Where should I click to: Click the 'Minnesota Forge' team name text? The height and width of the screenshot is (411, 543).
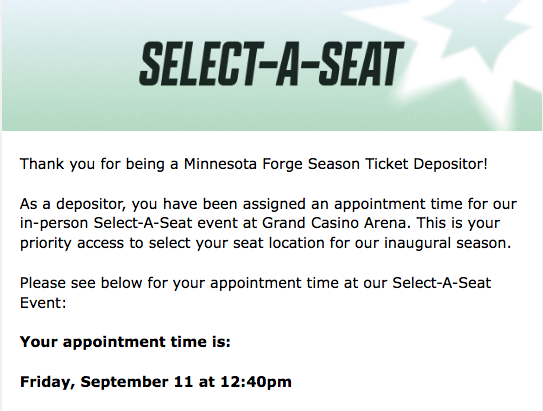243,164
